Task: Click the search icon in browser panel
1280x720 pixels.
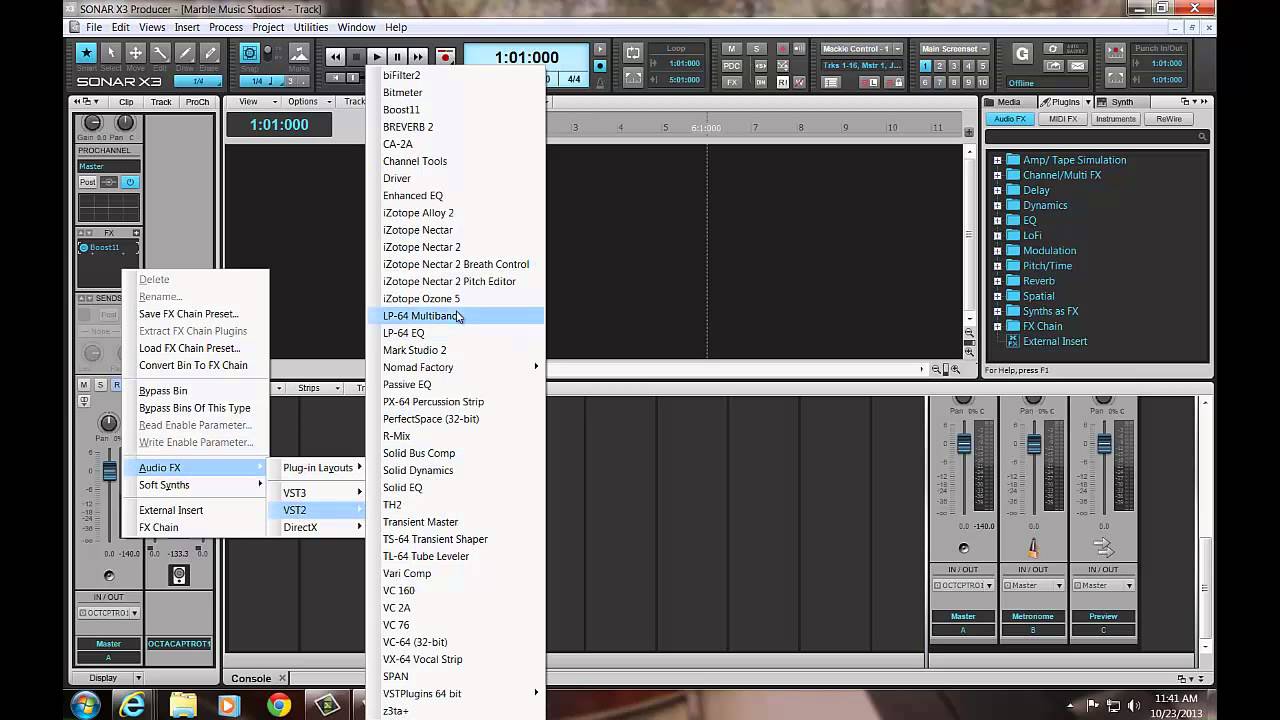Action: point(1202,137)
